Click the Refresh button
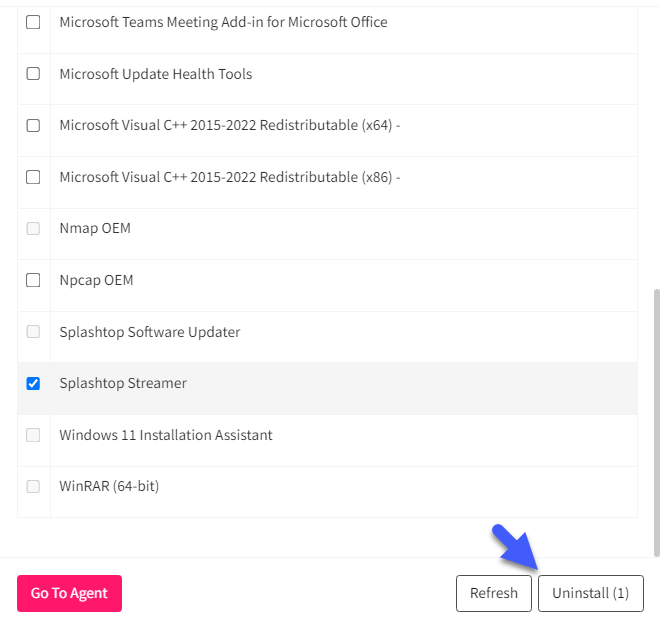 click(x=494, y=593)
